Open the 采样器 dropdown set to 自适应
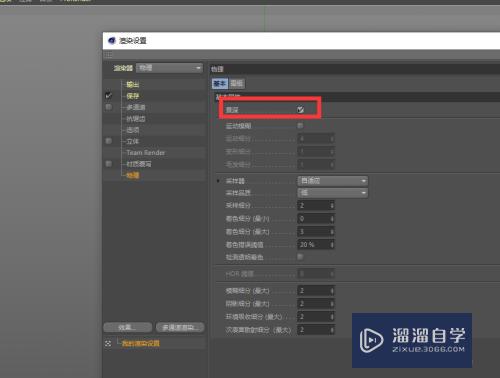 333,181
